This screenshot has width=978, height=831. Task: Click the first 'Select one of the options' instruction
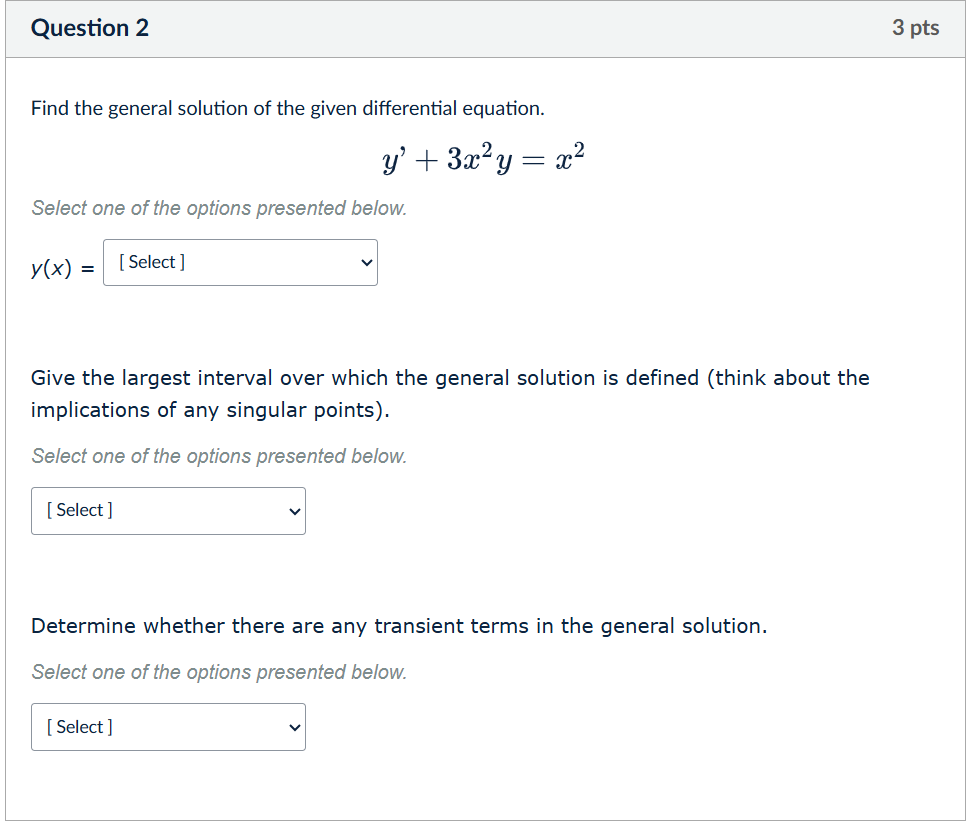[218, 208]
